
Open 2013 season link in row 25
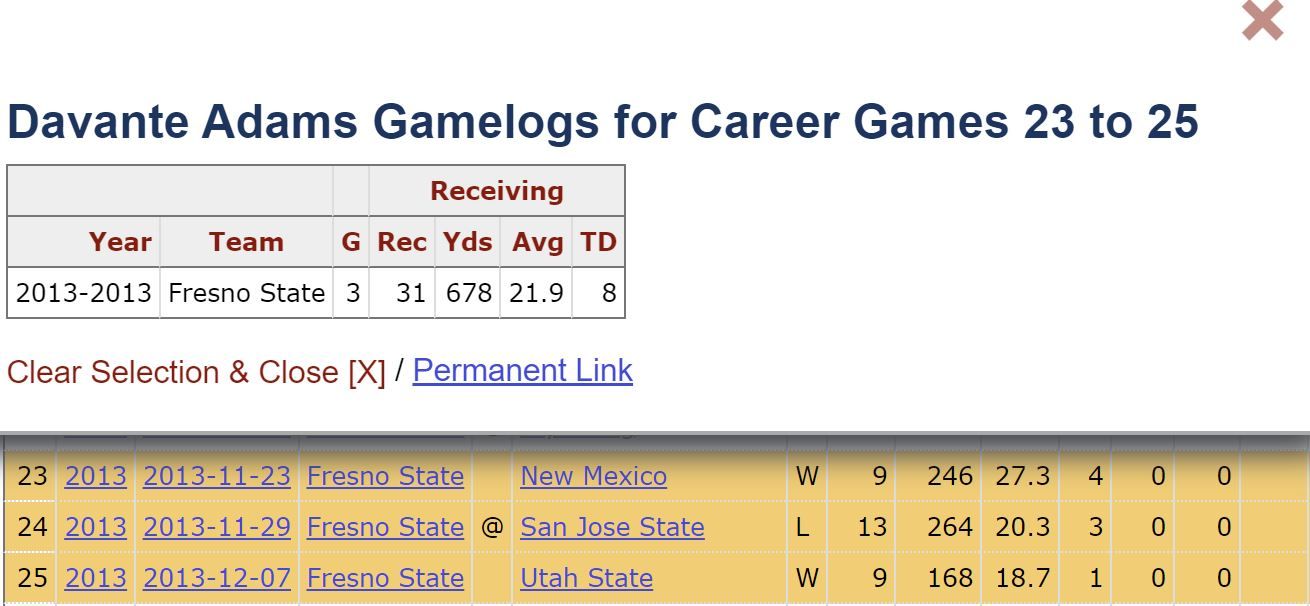96,578
